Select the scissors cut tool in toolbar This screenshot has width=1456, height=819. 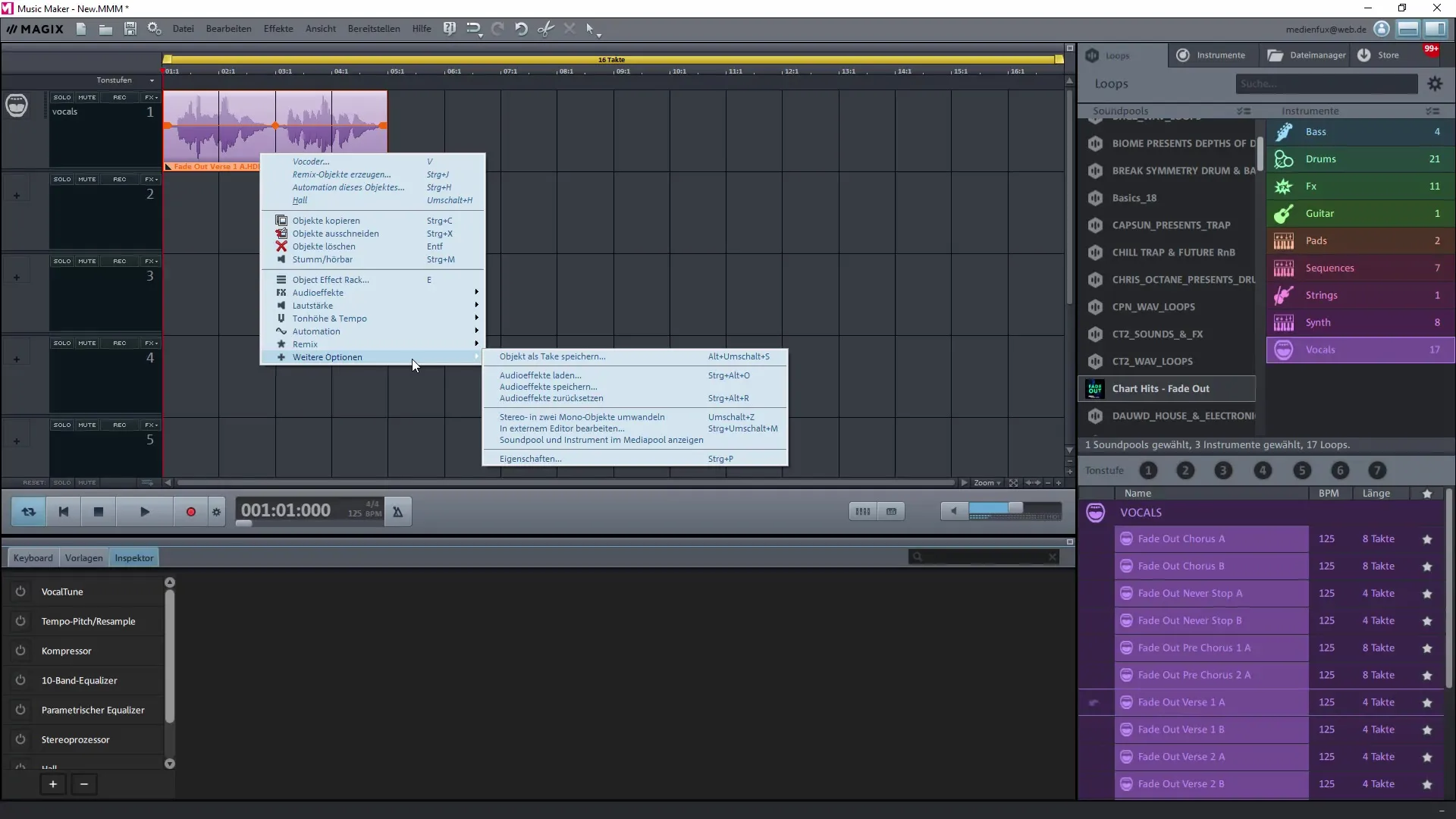(545, 29)
